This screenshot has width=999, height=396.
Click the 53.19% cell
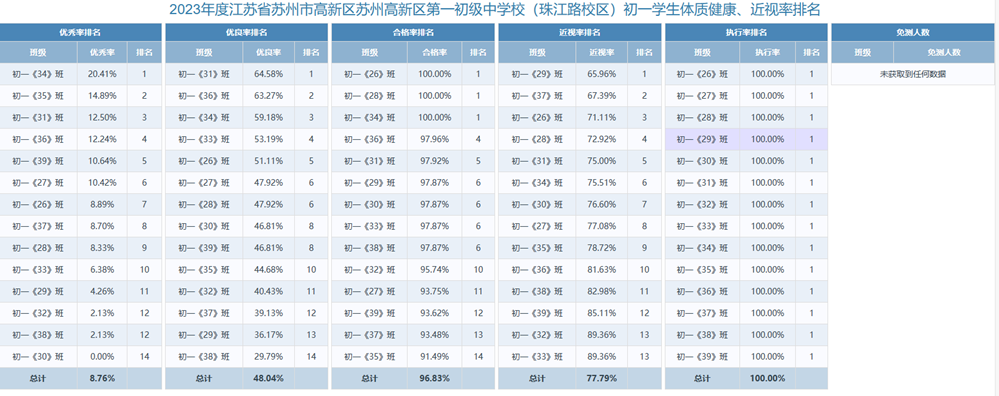(x=268, y=139)
